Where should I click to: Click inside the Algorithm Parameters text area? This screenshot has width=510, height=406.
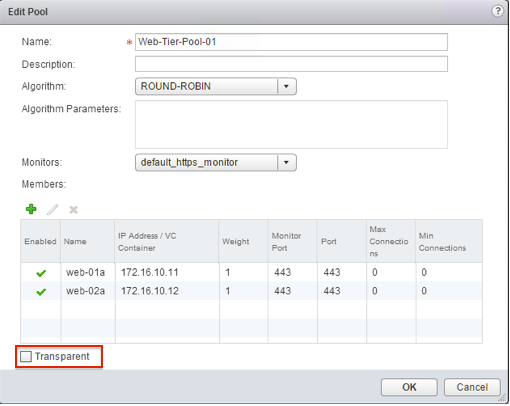tap(291, 124)
